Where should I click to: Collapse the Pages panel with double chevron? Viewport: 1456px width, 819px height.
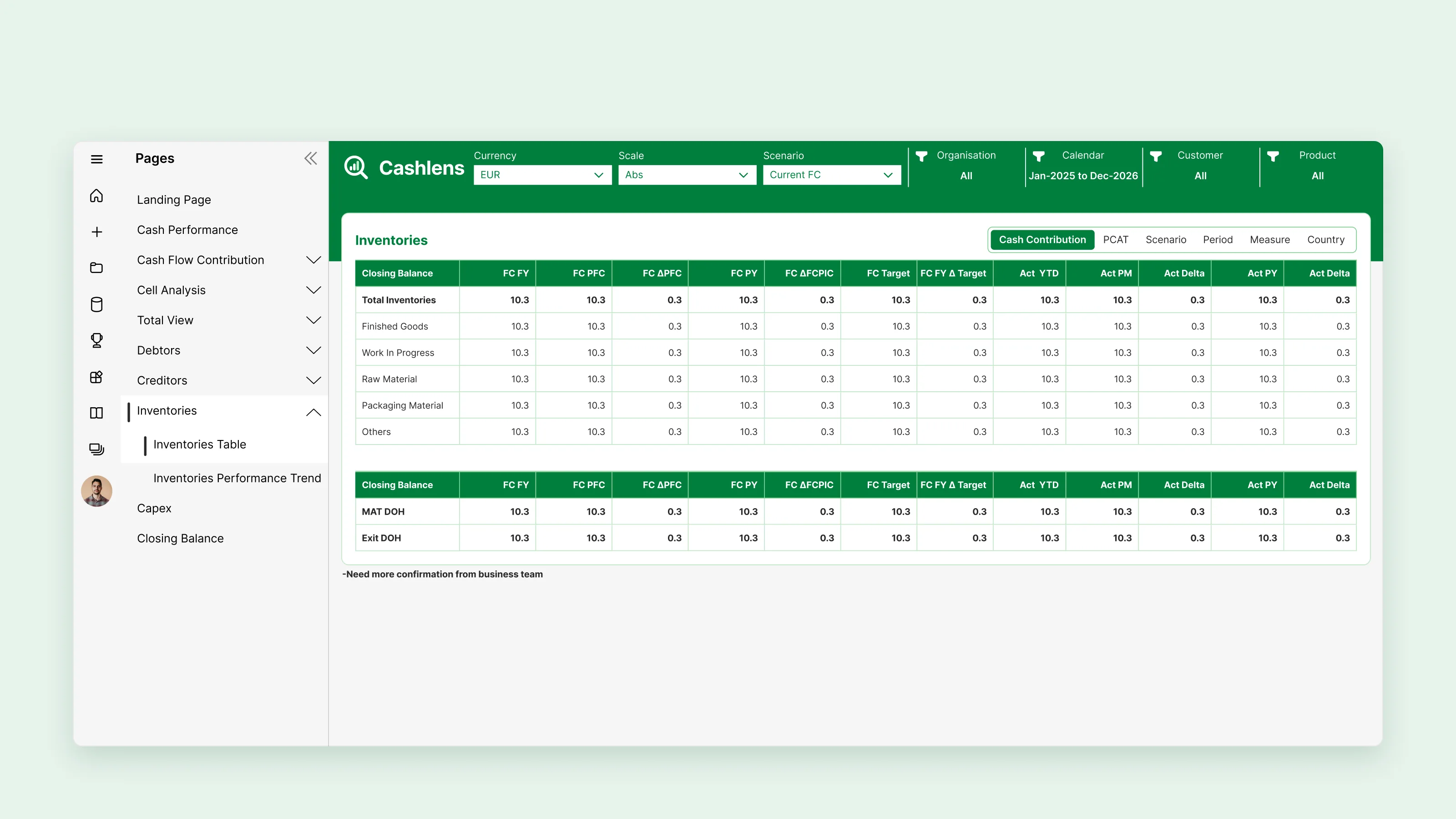(311, 158)
